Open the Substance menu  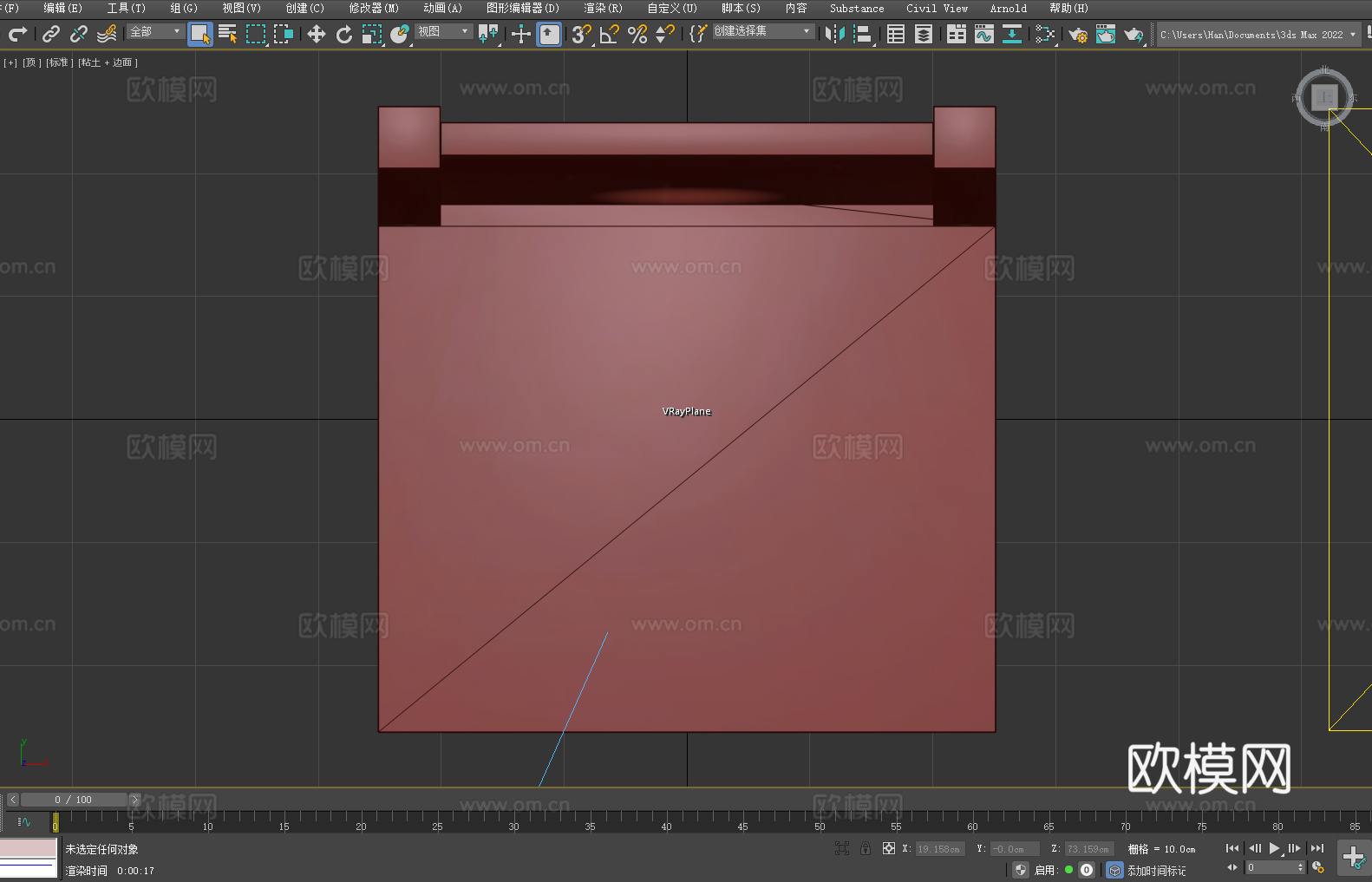857,8
